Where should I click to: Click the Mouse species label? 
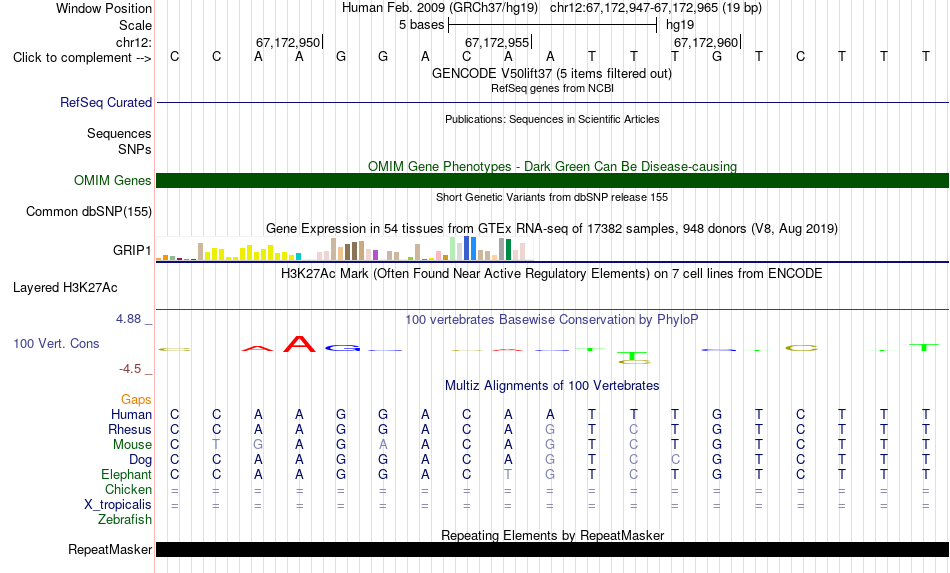[x=132, y=445]
